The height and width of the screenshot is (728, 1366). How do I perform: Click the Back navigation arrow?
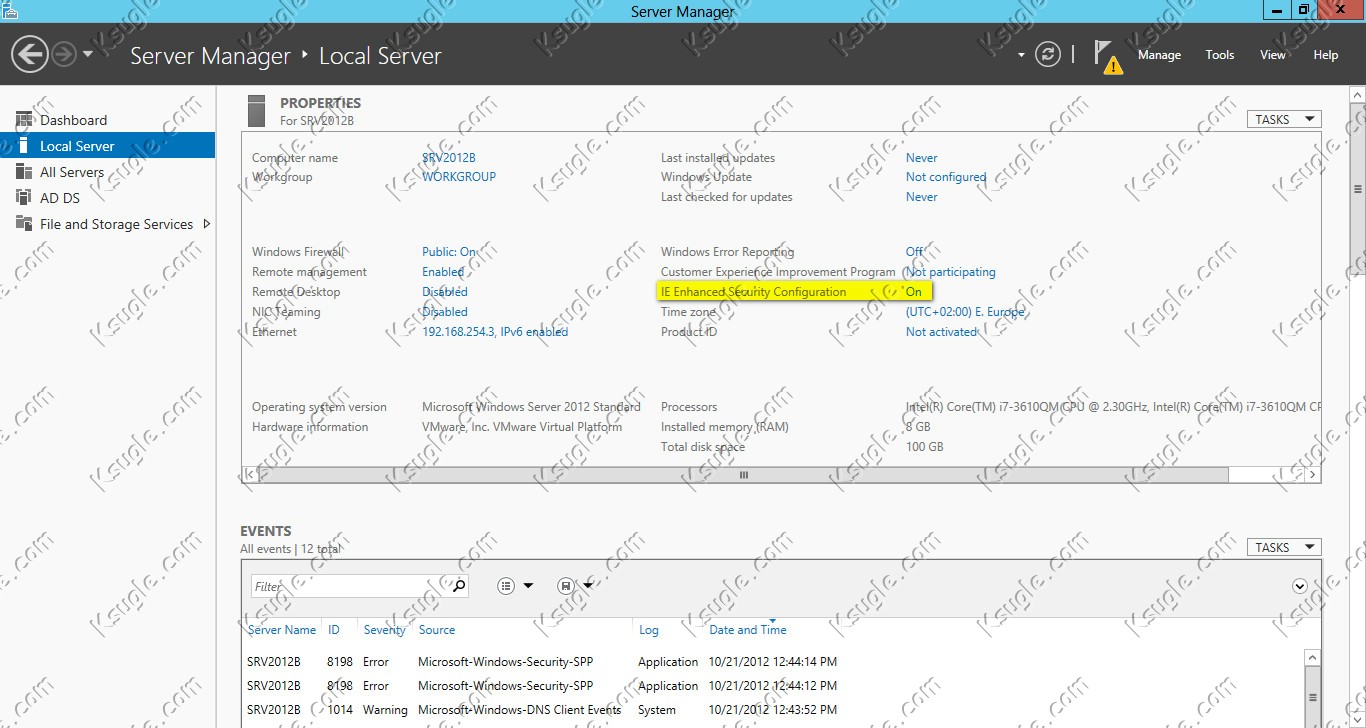coord(31,54)
